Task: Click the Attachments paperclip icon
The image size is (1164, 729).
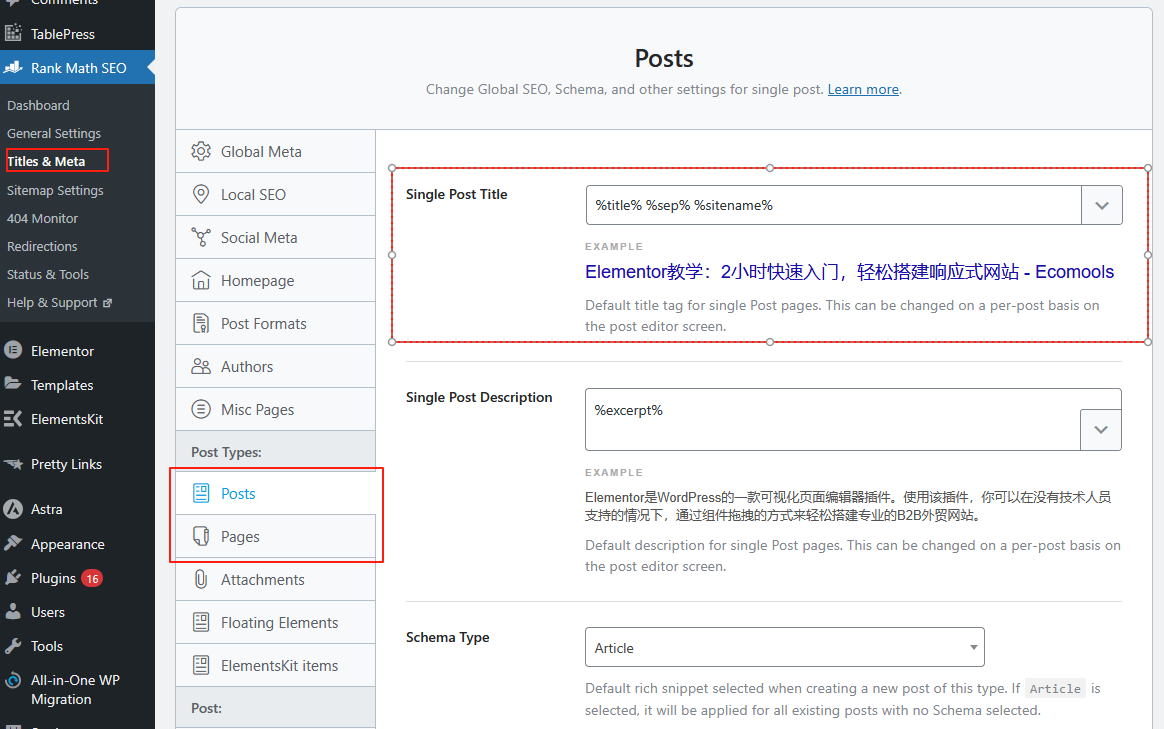Action: [x=201, y=580]
